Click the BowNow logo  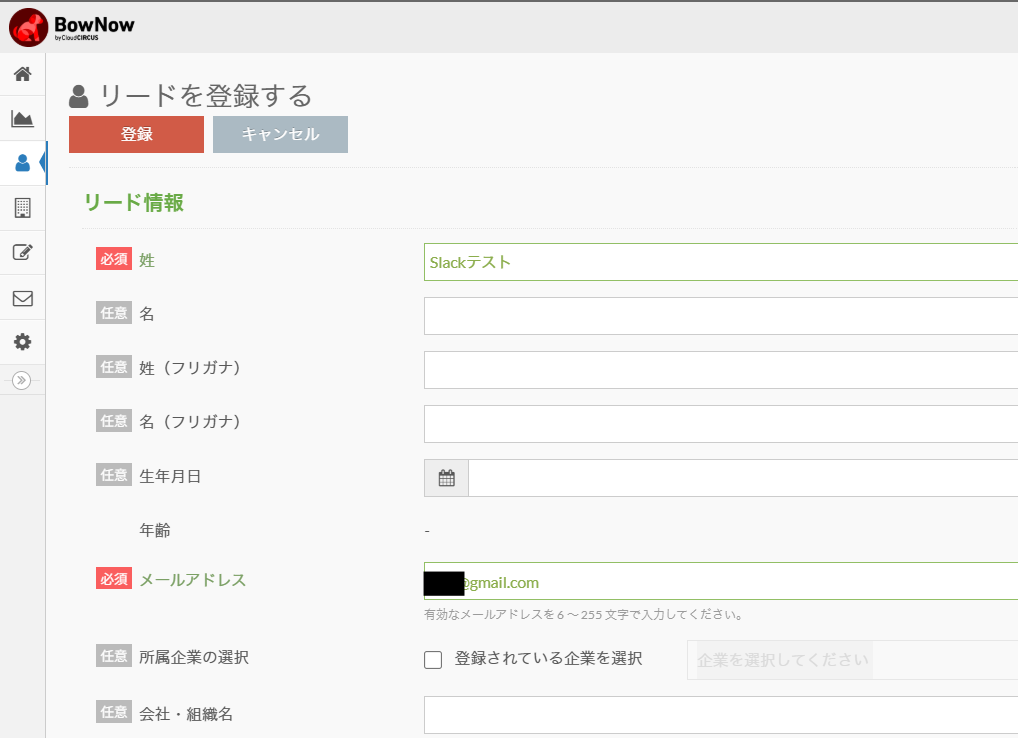(72, 27)
